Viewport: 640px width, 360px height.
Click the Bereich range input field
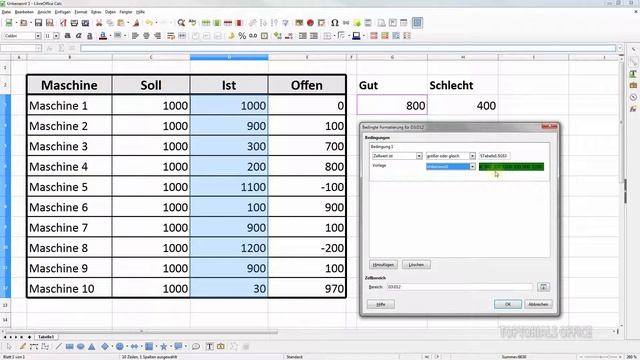460,287
